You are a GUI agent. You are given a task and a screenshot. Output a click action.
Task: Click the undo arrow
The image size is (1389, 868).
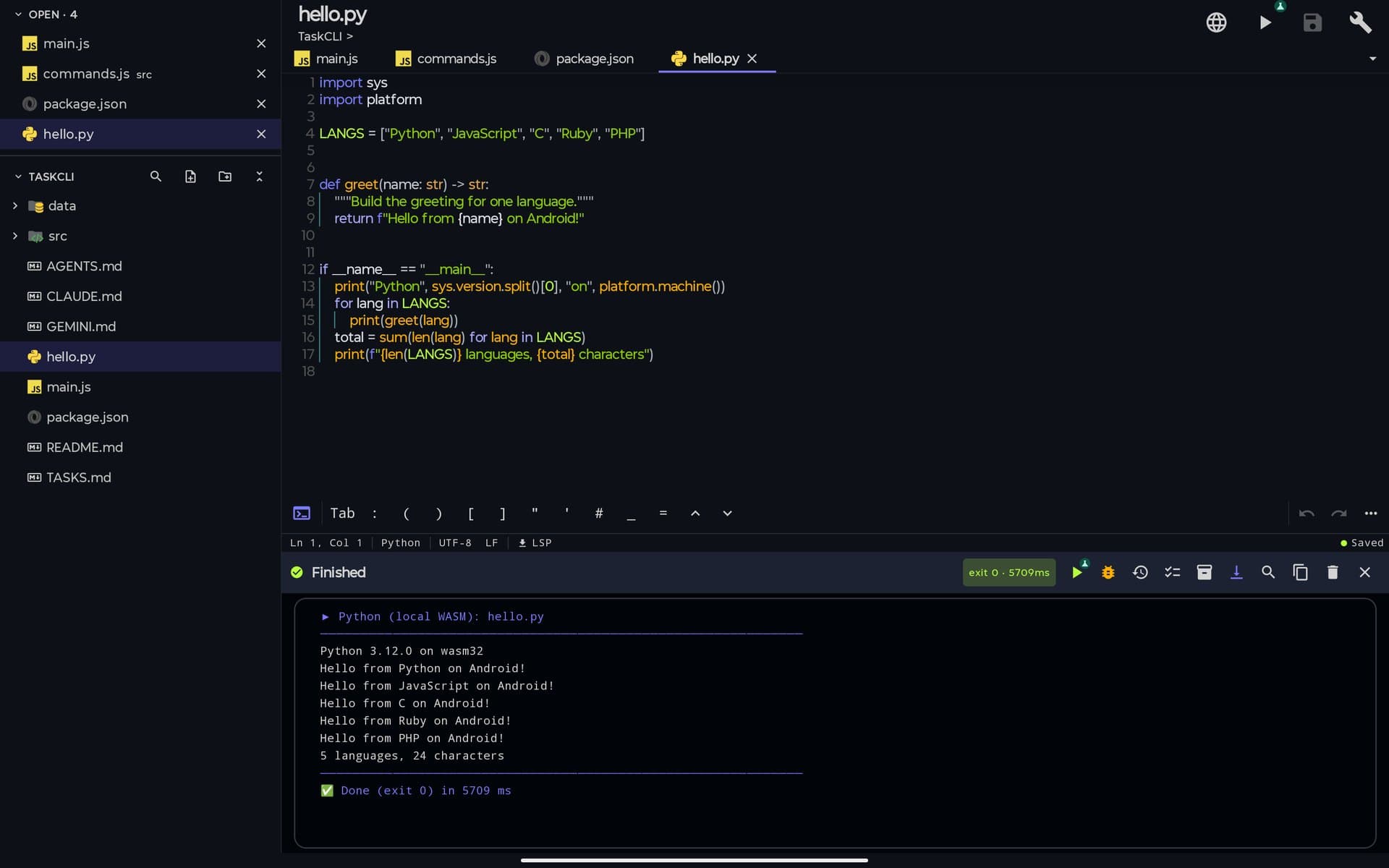[x=1307, y=514]
